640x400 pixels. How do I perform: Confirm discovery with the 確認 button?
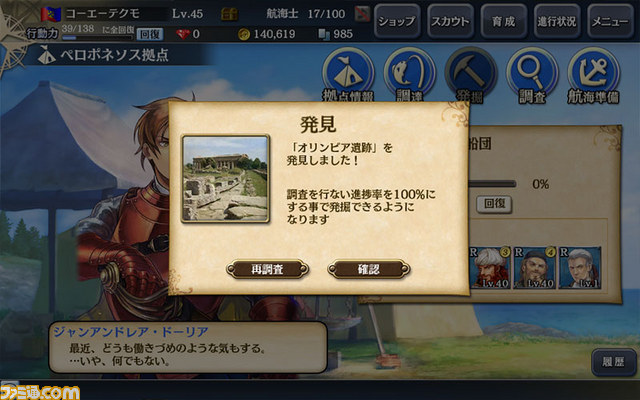(x=369, y=269)
